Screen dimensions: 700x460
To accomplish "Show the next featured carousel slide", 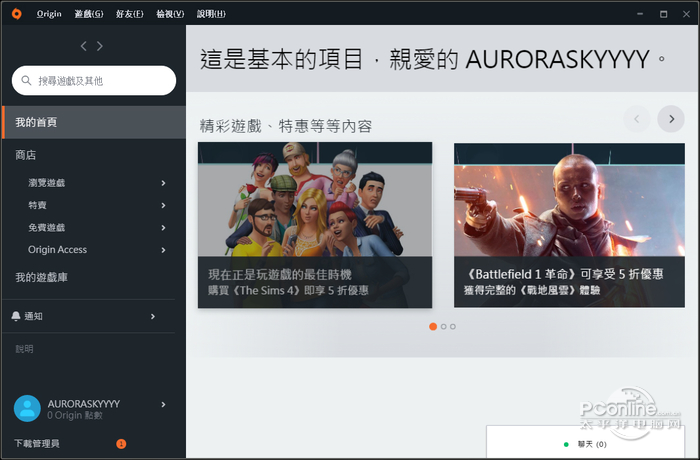I will 671,119.
